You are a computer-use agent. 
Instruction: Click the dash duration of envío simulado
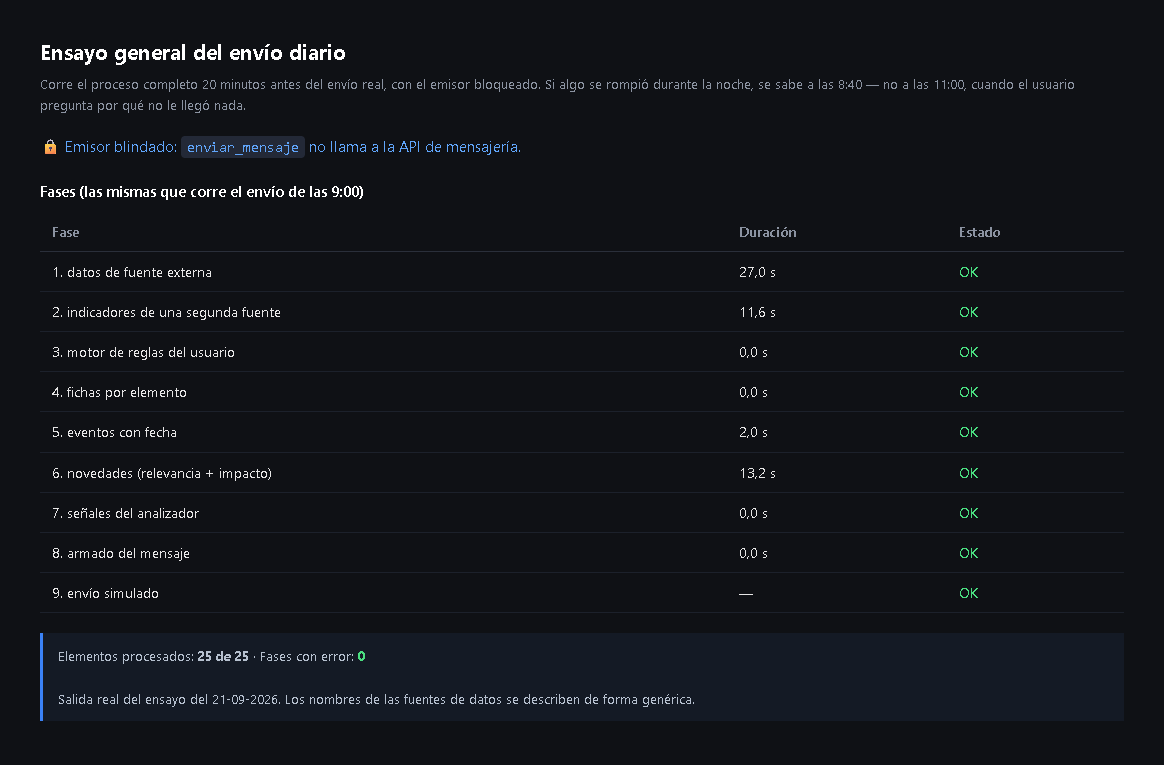pyautogui.click(x=746, y=594)
